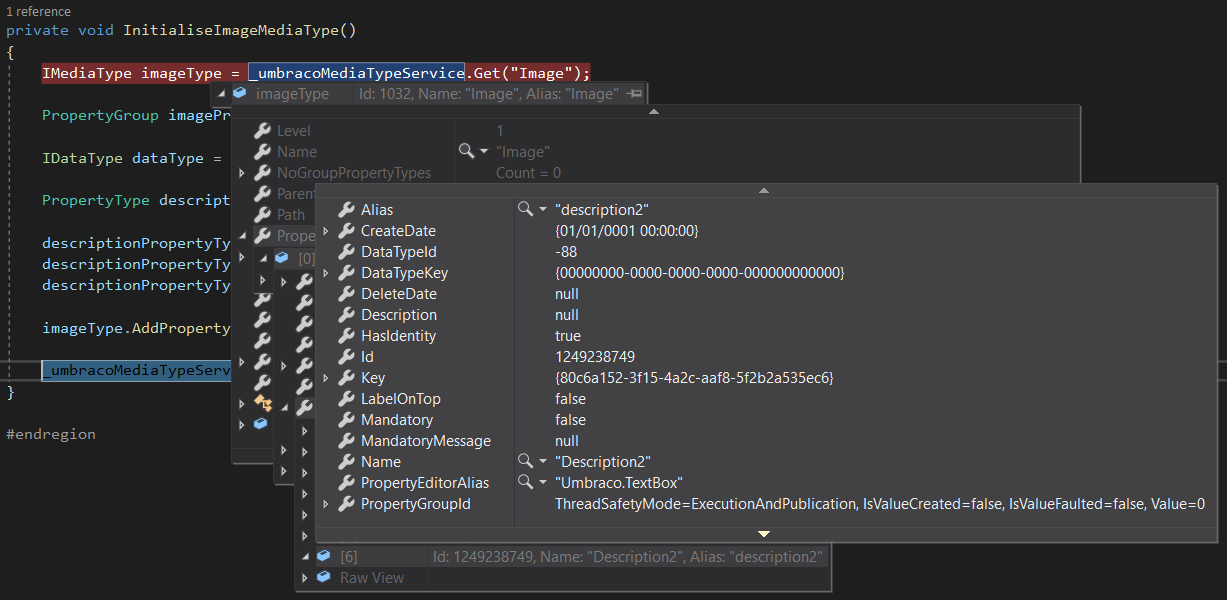The image size is (1227, 600).
Task: Click the wrench icon beside PropertyGroupId
Action: click(346, 504)
